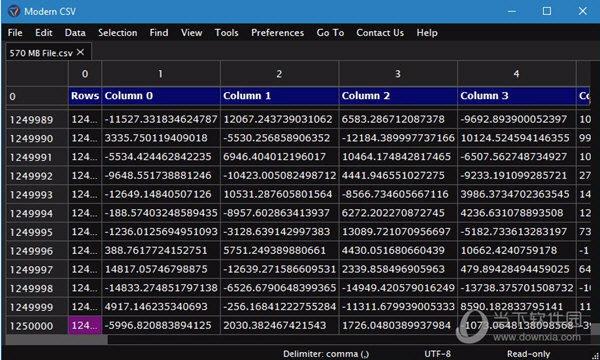
Task: Click cell -9692.893900052397
Action: [x=517, y=119]
